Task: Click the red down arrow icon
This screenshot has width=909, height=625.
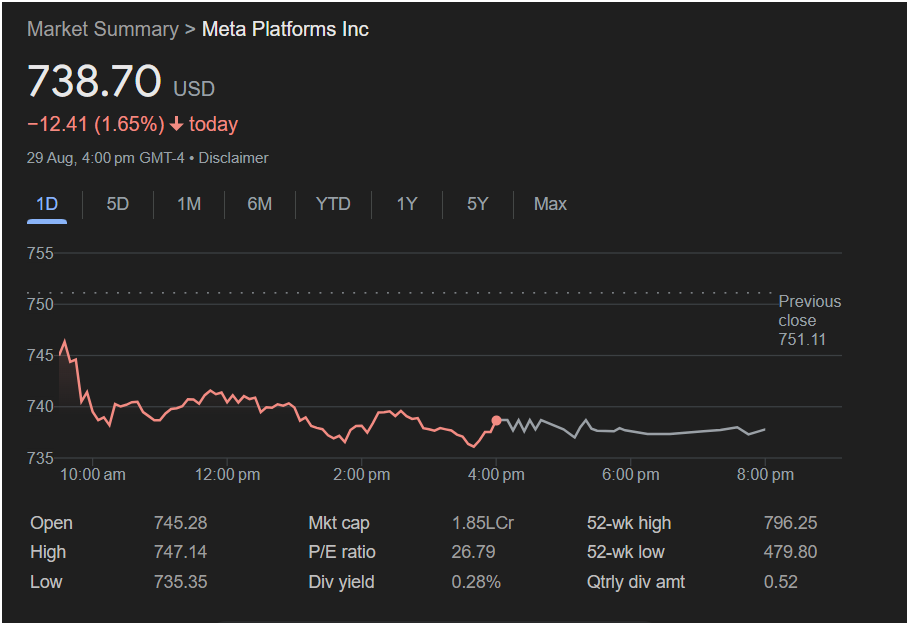Action: 177,125
